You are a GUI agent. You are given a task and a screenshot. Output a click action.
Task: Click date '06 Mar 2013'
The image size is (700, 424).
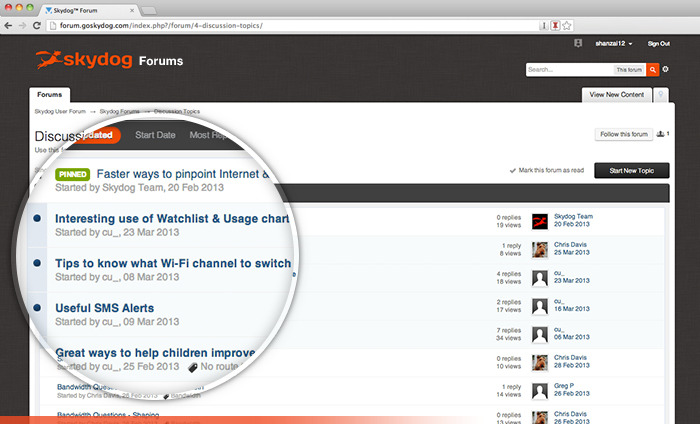[x=572, y=337]
